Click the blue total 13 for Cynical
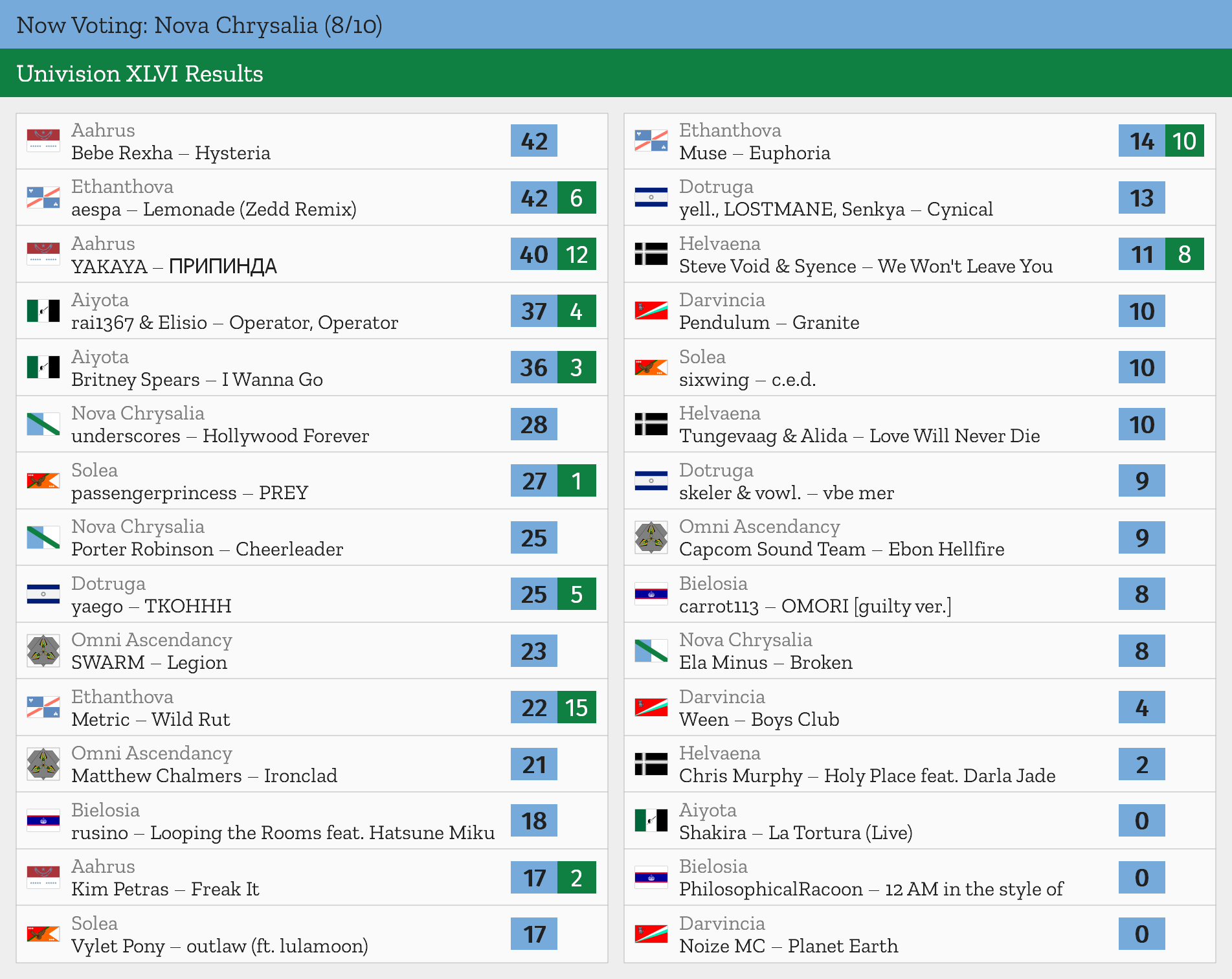1232x979 pixels. pyautogui.click(x=1142, y=197)
